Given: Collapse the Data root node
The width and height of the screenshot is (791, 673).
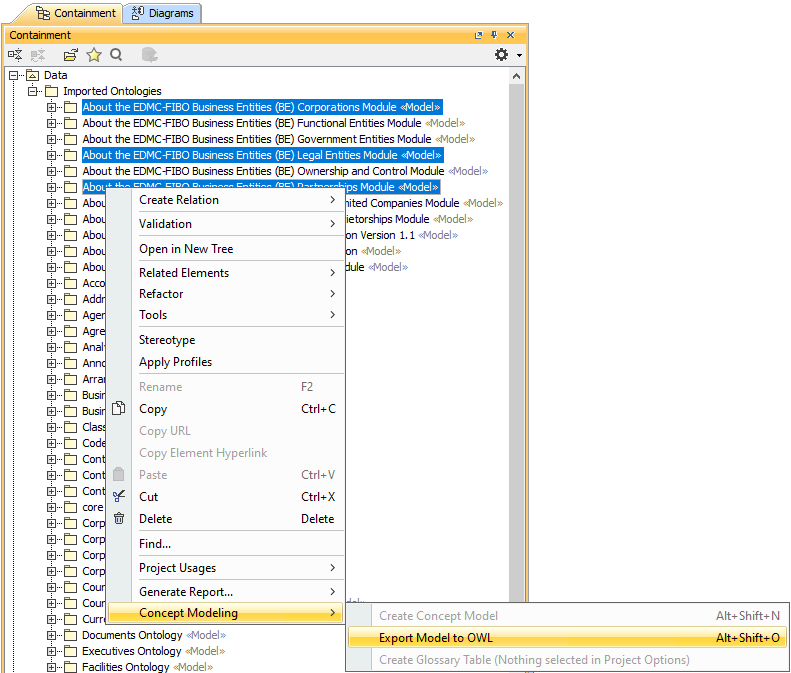Looking at the screenshot, I should click(x=14, y=75).
